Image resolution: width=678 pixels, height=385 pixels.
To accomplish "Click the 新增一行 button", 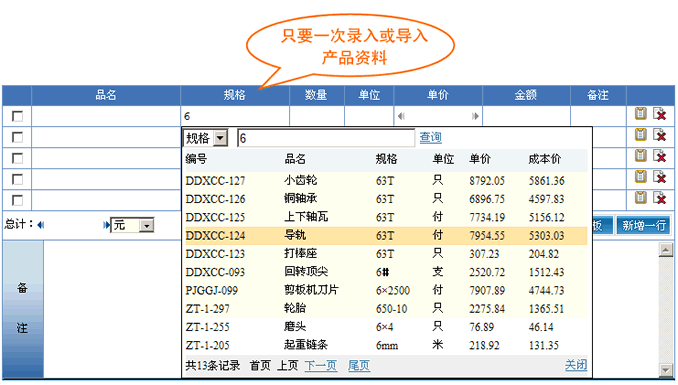I will [x=643, y=225].
